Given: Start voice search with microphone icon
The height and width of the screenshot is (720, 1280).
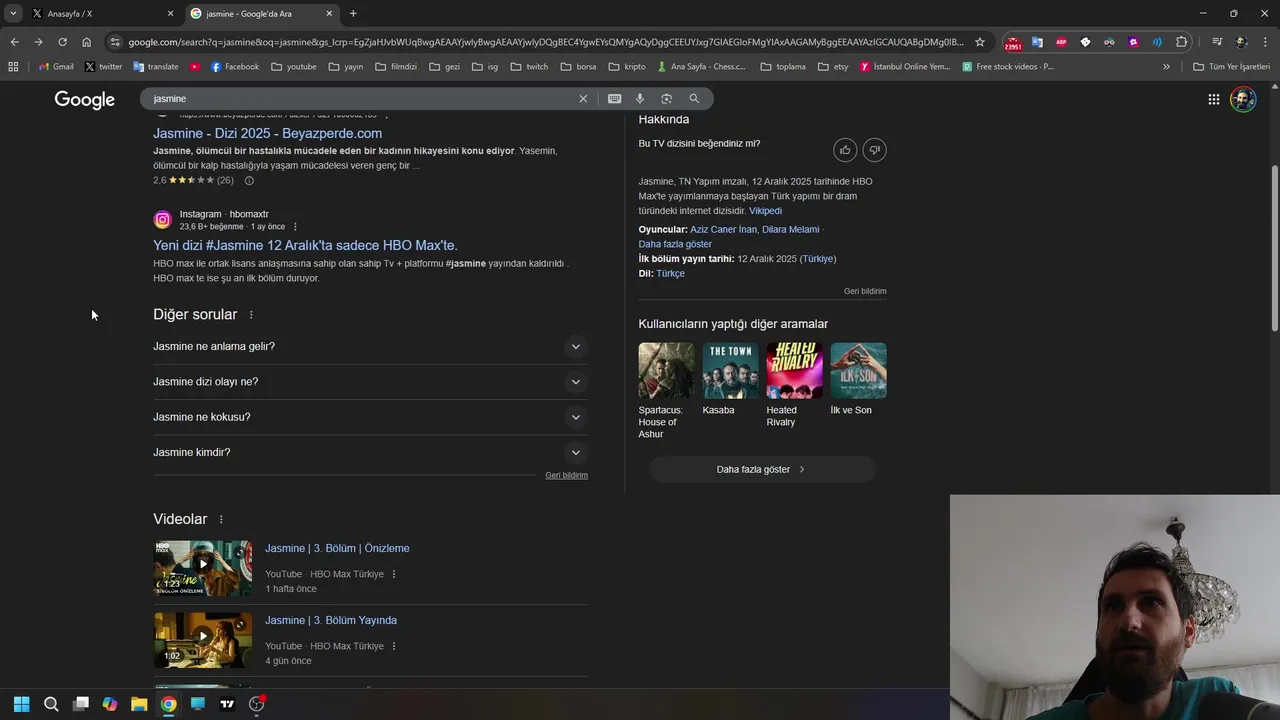Looking at the screenshot, I should click(640, 99).
